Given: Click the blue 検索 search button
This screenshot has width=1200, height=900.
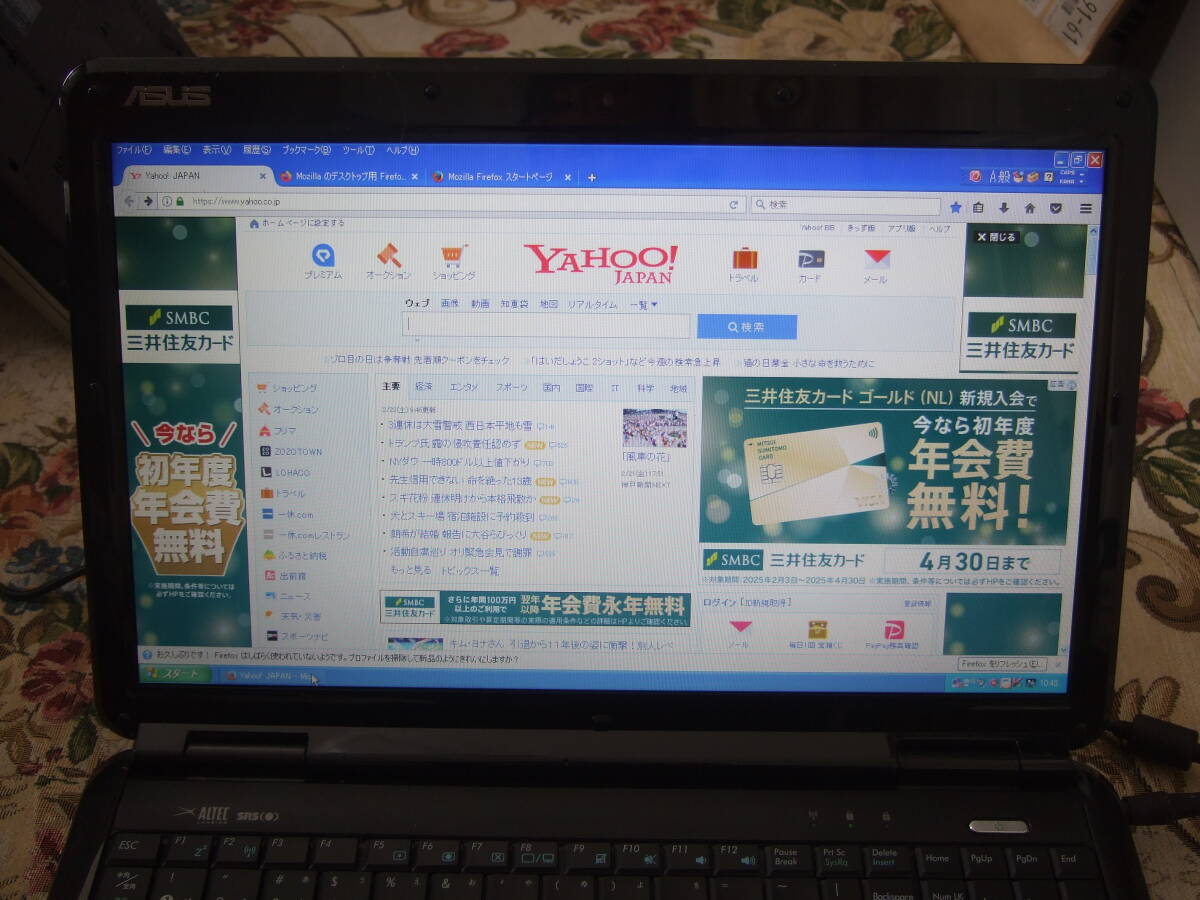Looking at the screenshot, I should pyautogui.click(x=747, y=327).
